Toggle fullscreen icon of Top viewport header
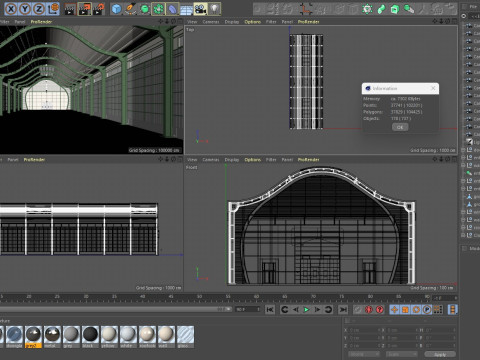480x360 pixels. point(454,21)
